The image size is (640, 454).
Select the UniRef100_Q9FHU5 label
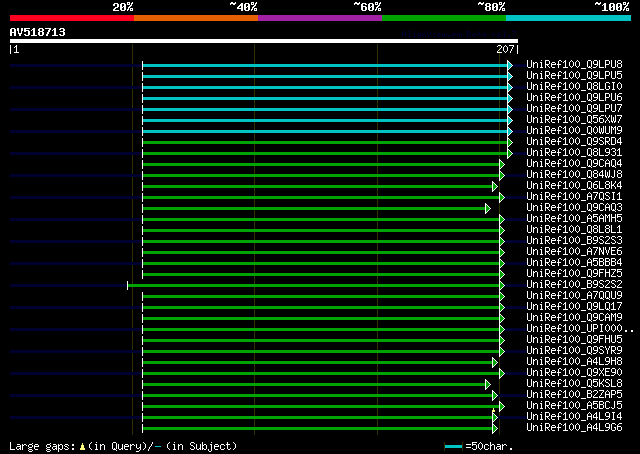(x=574, y=340)
